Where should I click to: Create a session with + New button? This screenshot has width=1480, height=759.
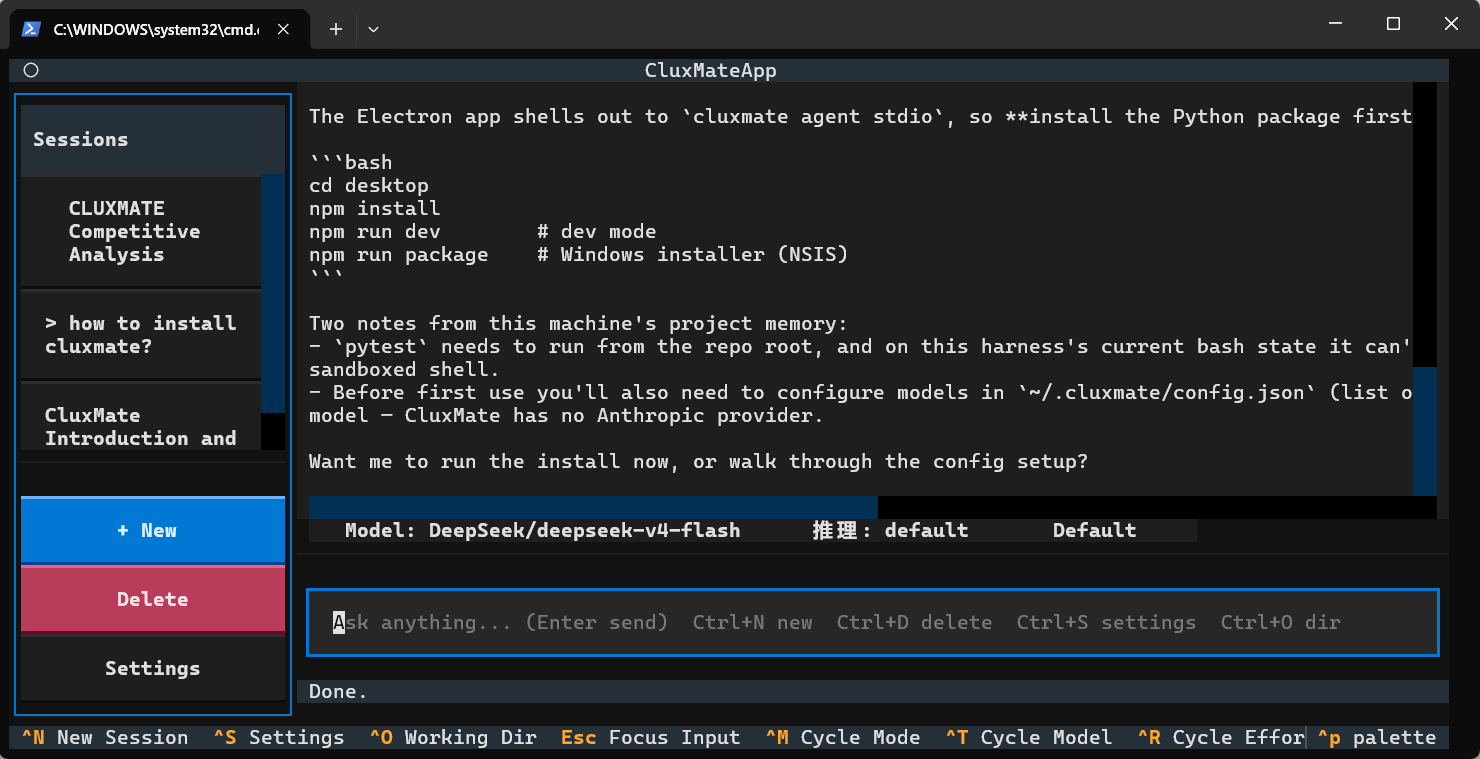click(x=153, y=530)
